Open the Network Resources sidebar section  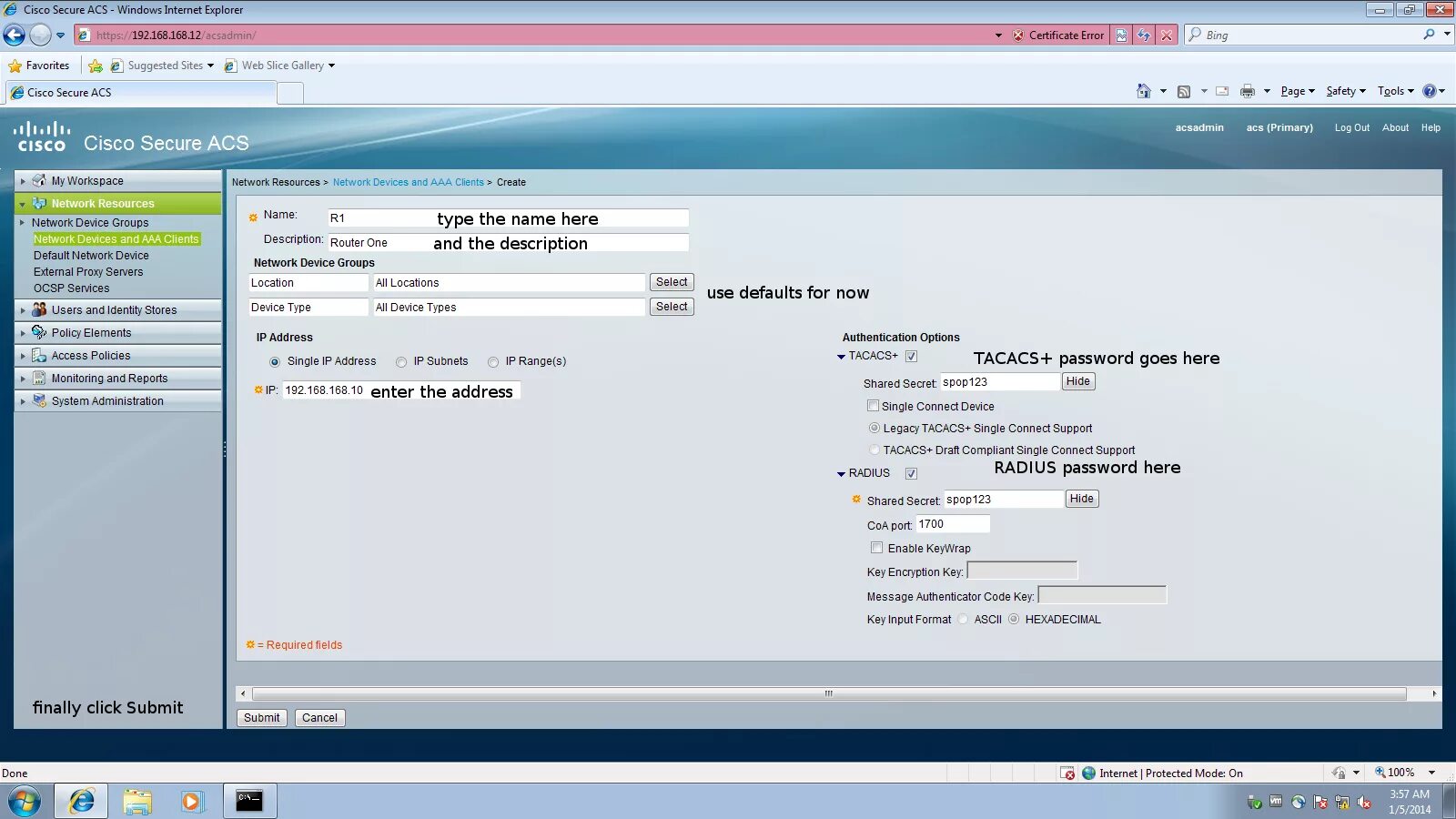click(x=118, y=204)
